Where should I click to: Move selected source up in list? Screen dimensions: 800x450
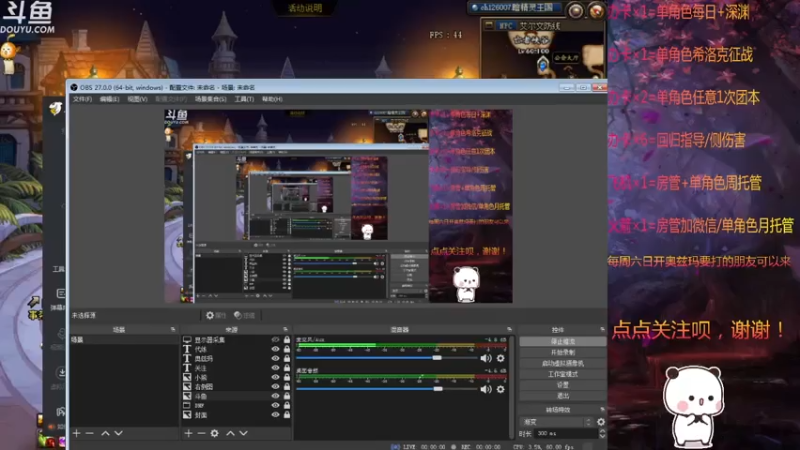click(x=231, y=433)
